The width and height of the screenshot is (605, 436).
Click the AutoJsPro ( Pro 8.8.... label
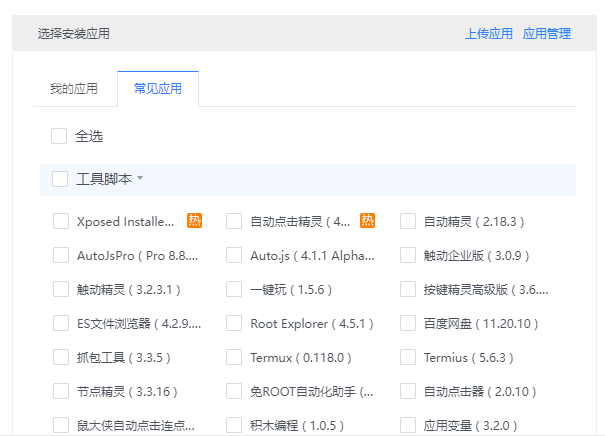pyautogui.click(x=138, y=256)
